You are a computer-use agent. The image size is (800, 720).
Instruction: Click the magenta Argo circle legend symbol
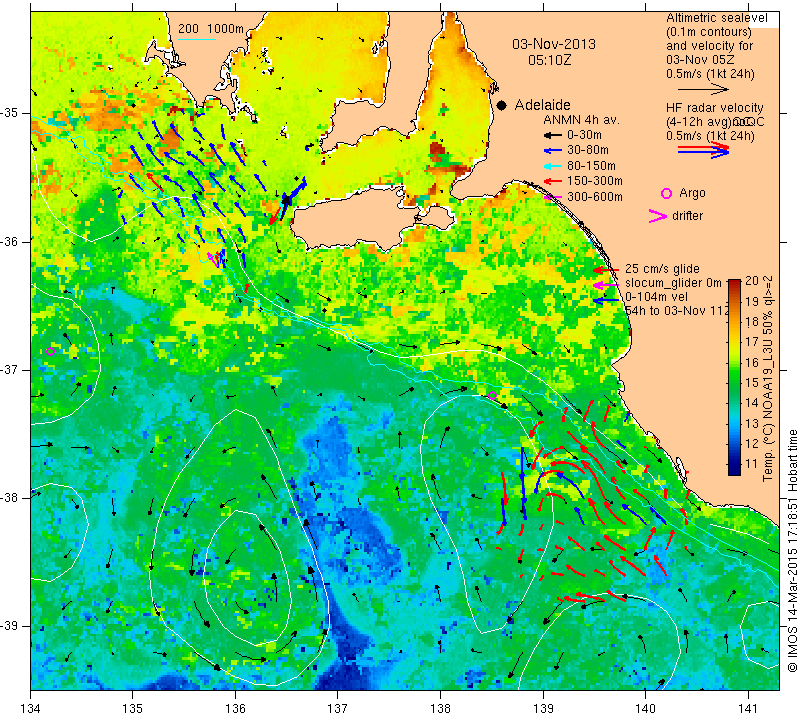666,193
